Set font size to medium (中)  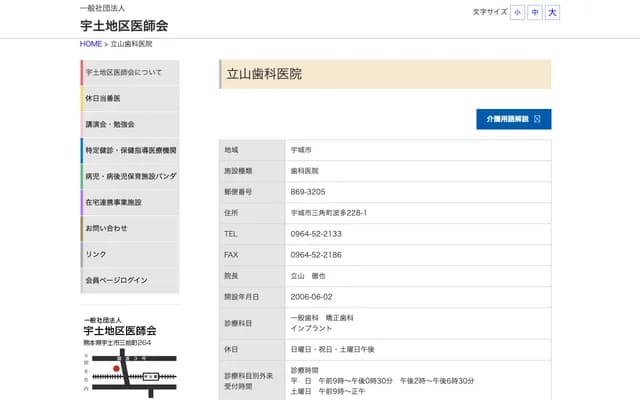click(535, 12)
